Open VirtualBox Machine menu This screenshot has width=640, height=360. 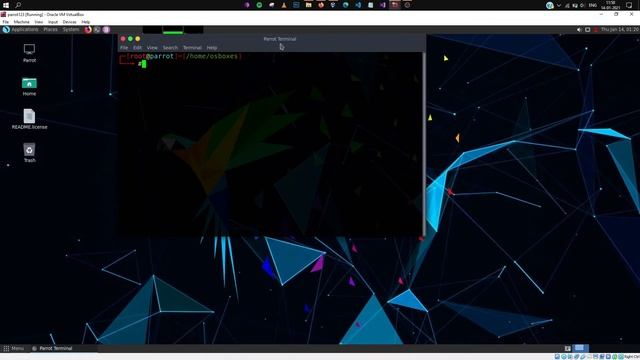[22, 22]
